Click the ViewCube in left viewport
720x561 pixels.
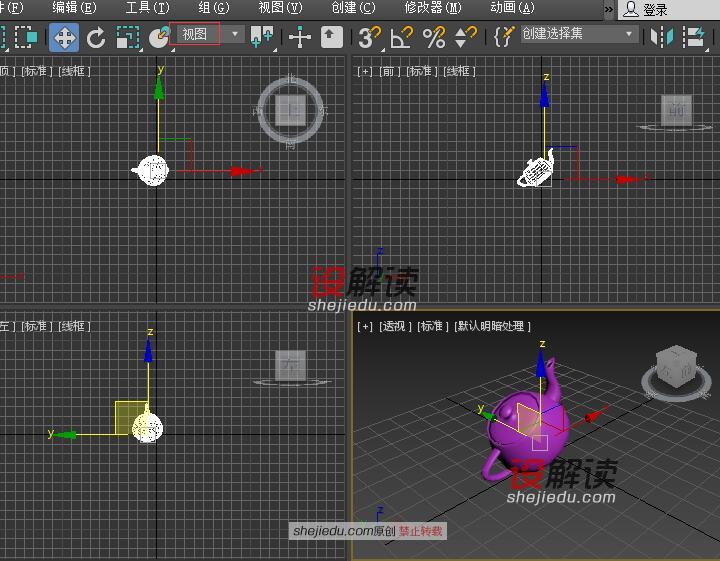(290, 366)
